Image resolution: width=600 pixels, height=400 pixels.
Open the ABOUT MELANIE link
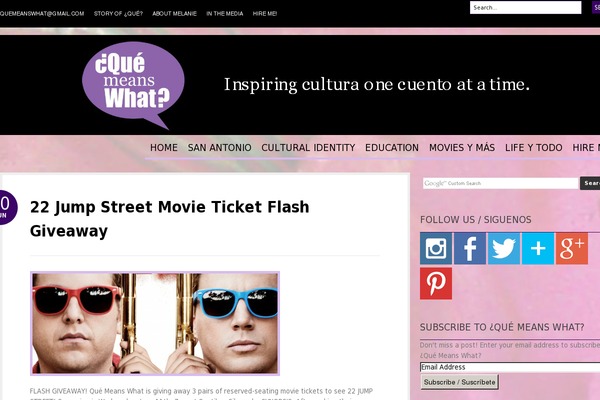(x=174, y=13)
